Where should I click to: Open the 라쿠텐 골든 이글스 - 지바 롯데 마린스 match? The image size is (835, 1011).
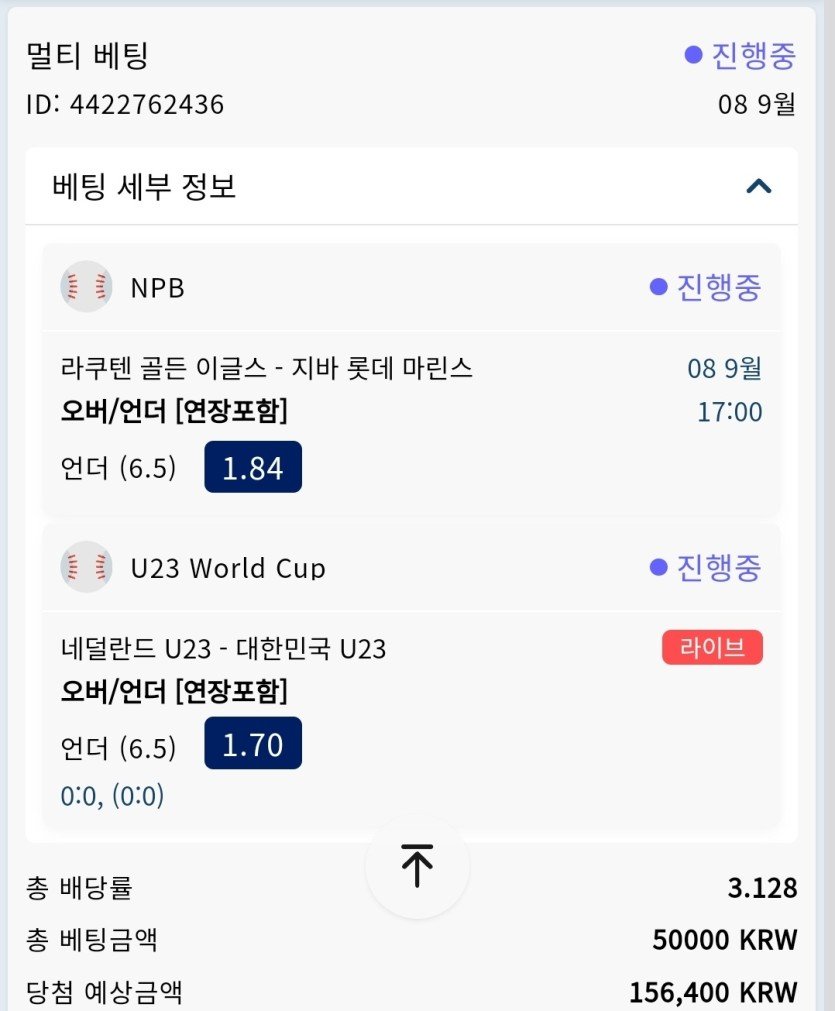267,369
